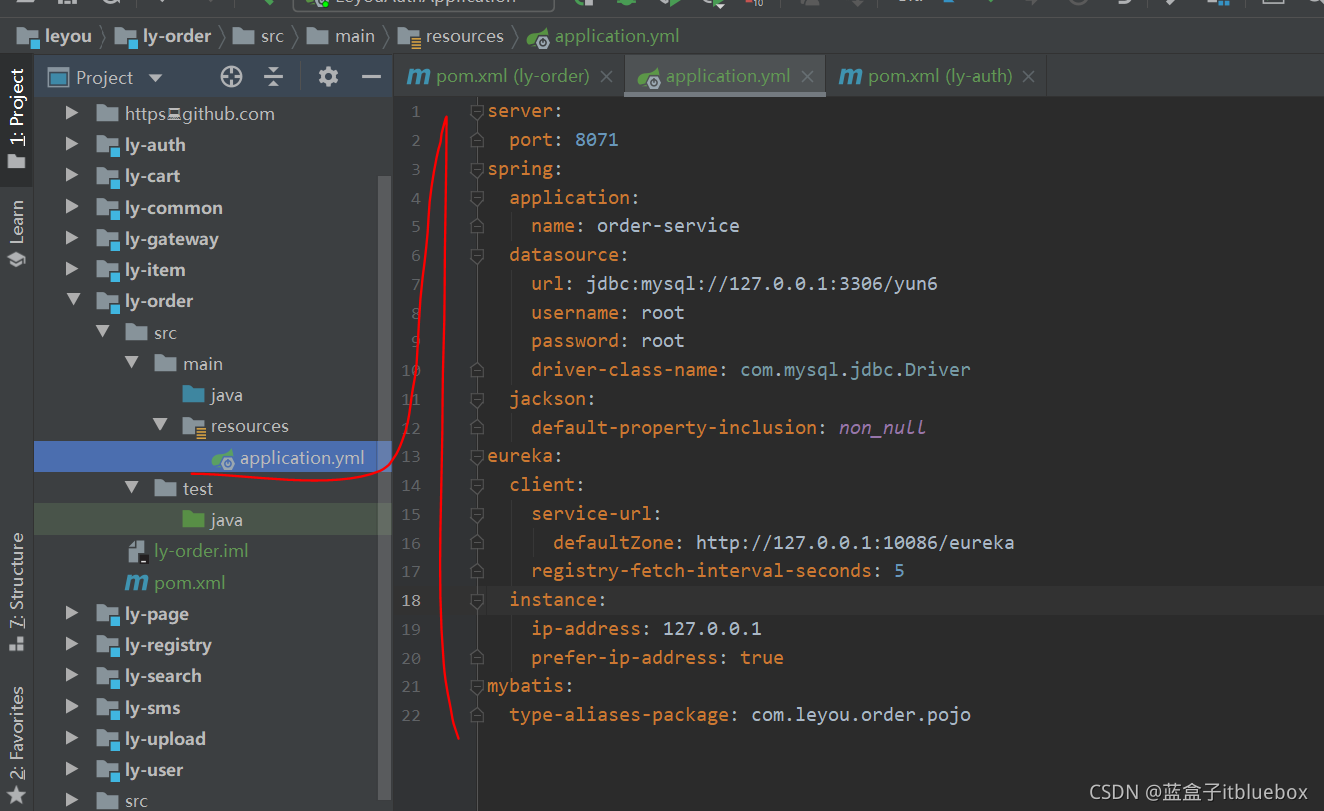Expand the ly-item module node
The width and height of the screenshot is (1324, 811).
pos(71,270)
